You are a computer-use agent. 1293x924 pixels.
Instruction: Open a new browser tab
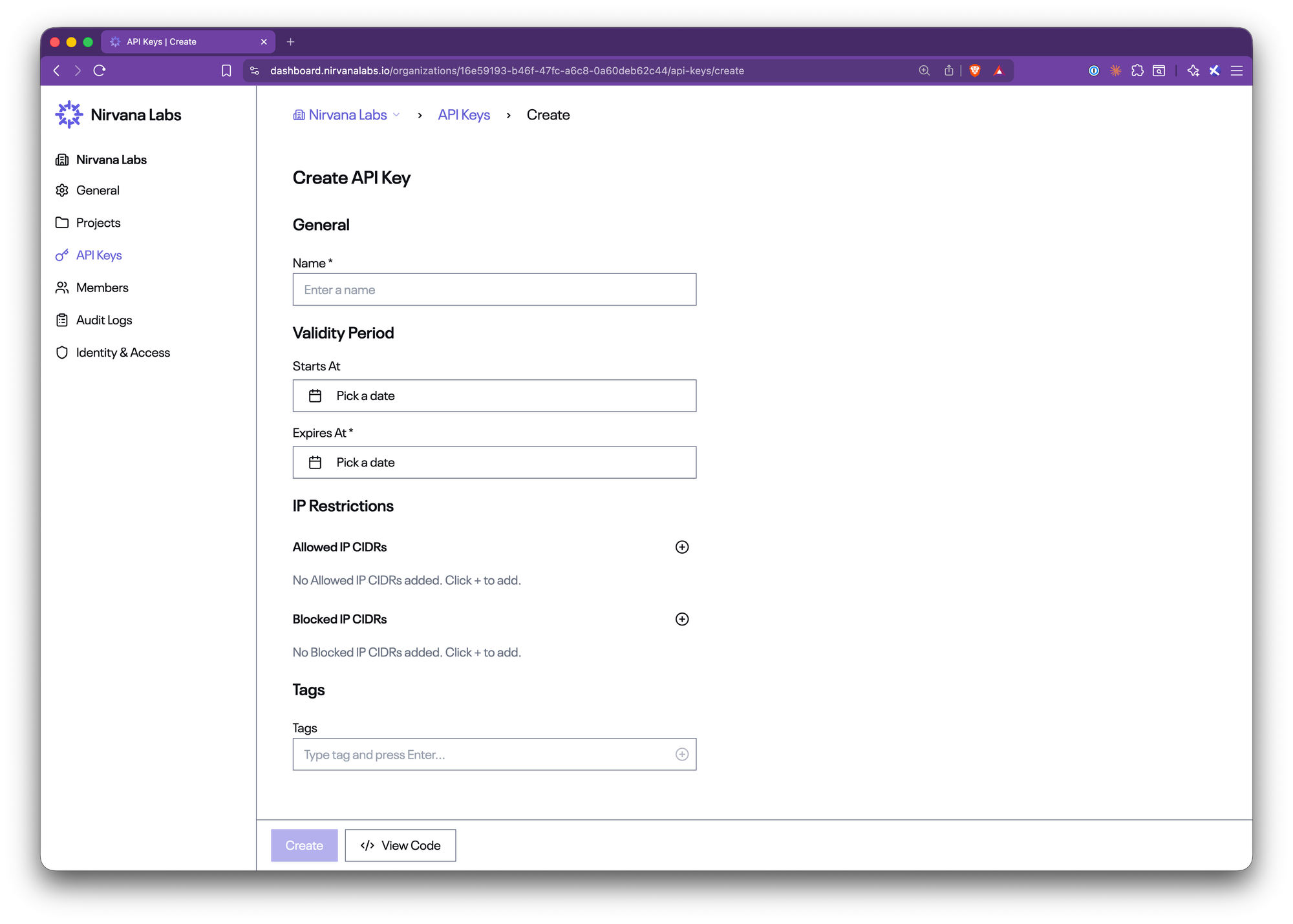291,42
